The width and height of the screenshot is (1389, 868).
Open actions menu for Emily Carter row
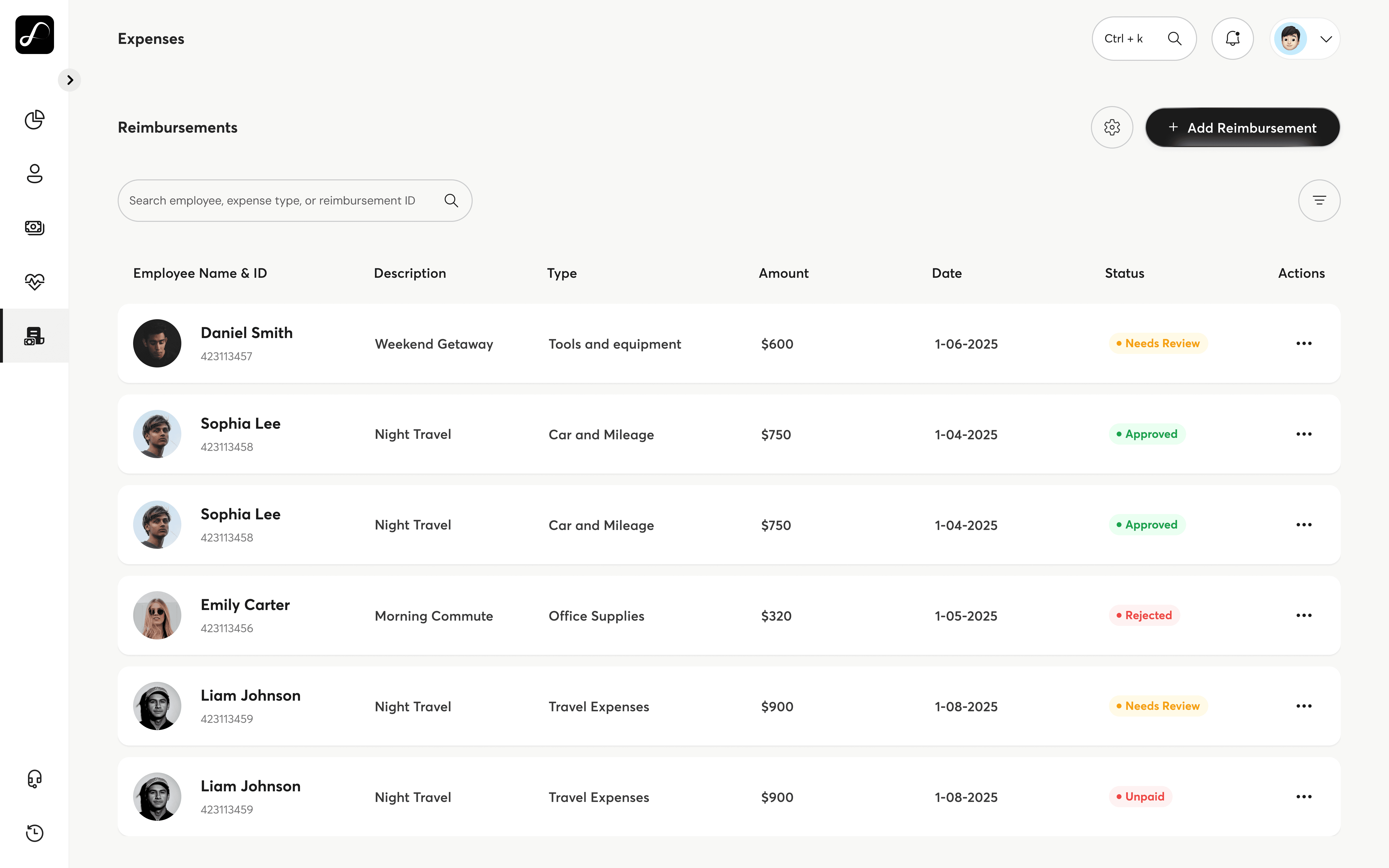[x=1303, y=615]
